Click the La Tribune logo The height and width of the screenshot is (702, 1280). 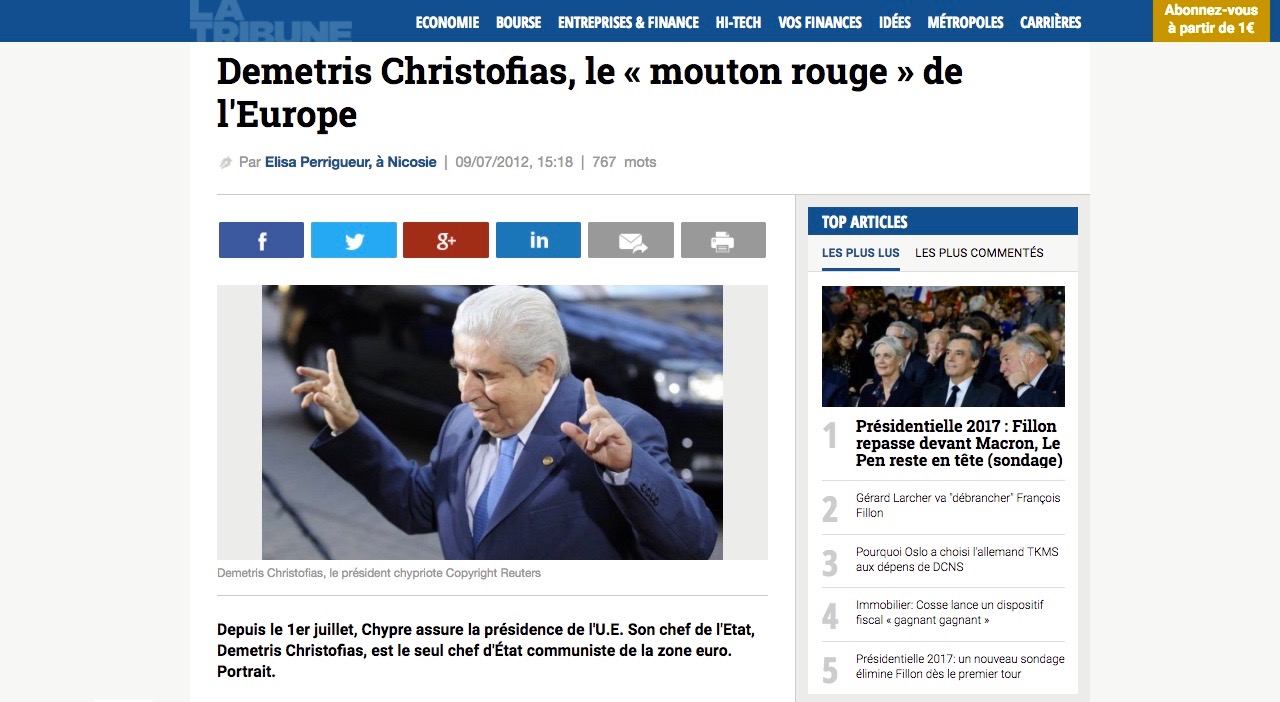point(271,20)
